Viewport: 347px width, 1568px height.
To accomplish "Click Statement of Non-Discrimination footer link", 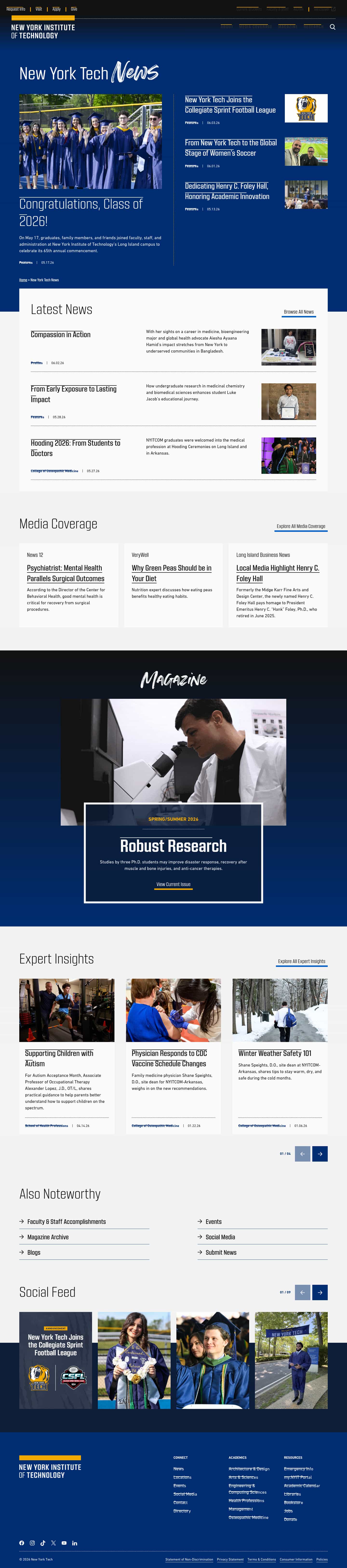I will [189, 1560].
